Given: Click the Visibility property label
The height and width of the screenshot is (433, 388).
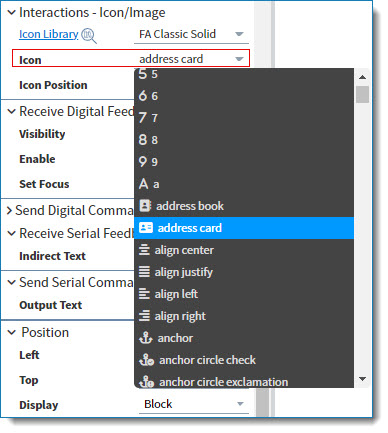Looking at the screenshot, I should (x=42, y=134).
